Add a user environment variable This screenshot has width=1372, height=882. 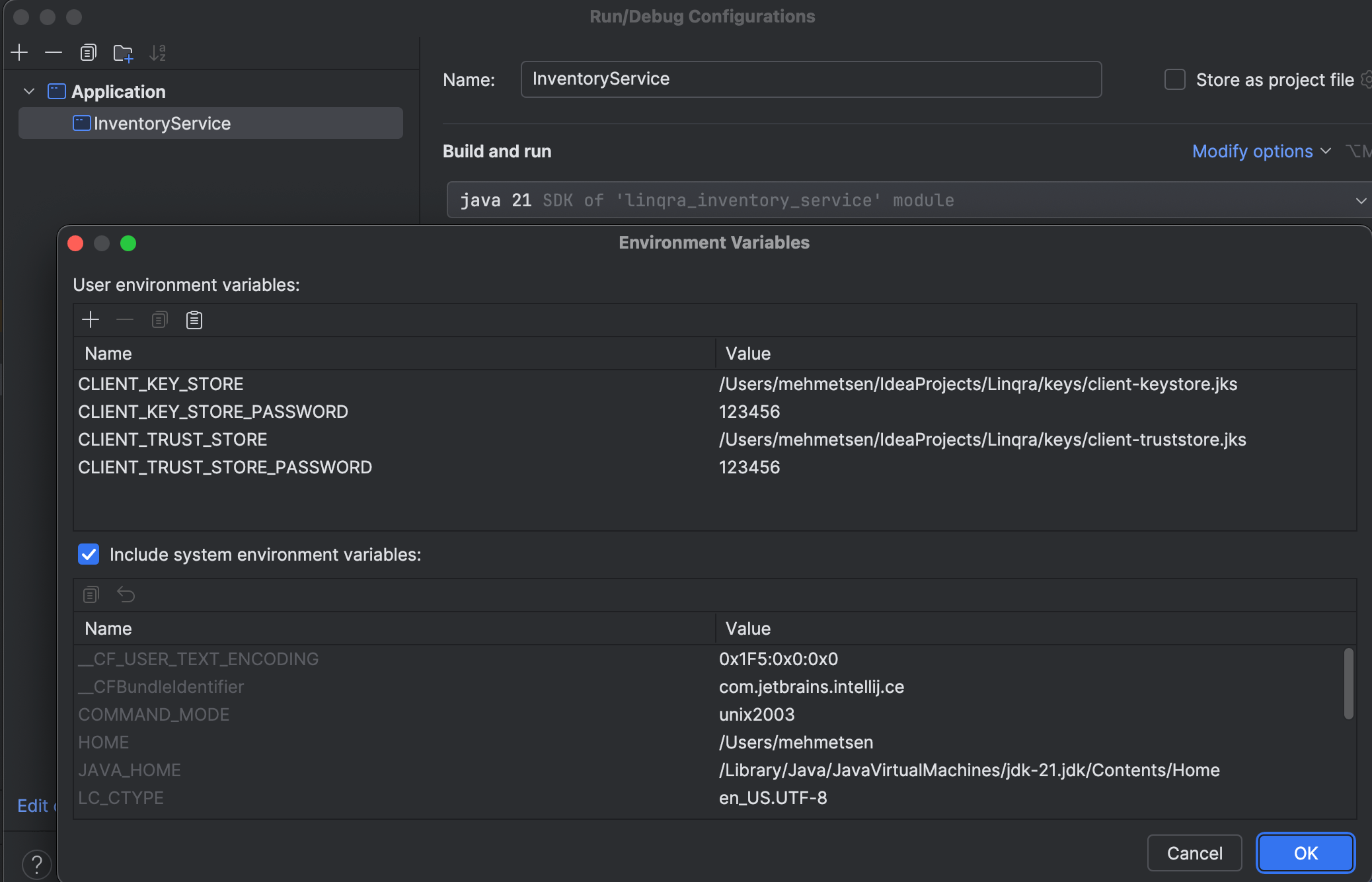(x=91, y=320)
